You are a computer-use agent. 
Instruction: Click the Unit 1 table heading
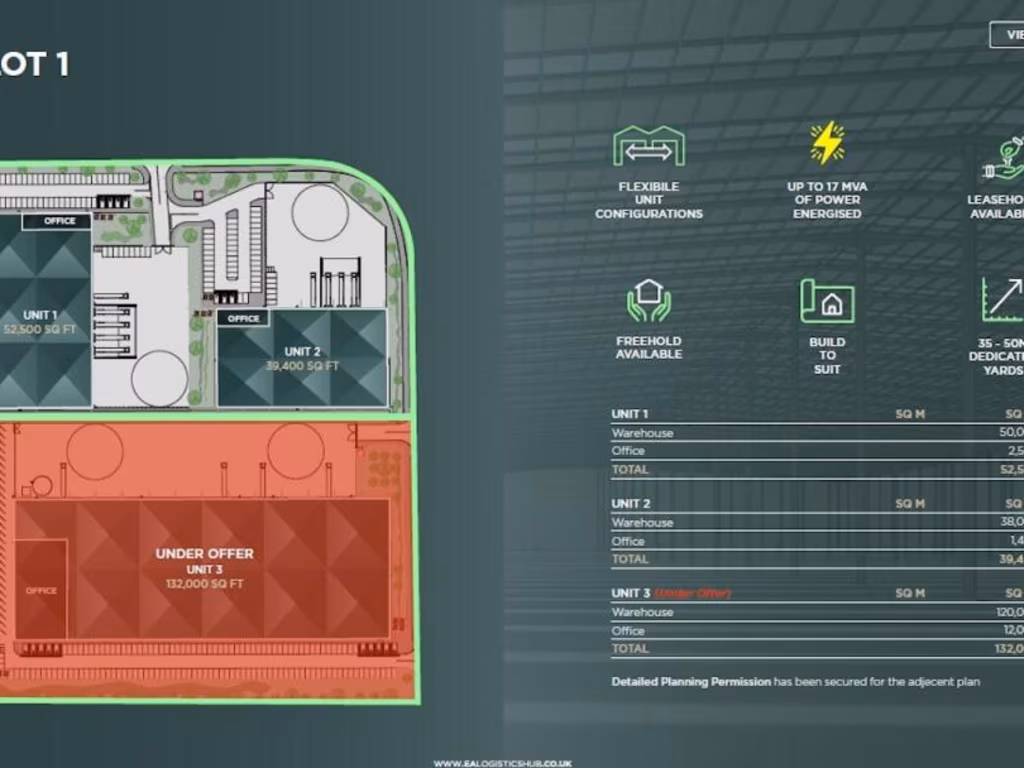630,414
